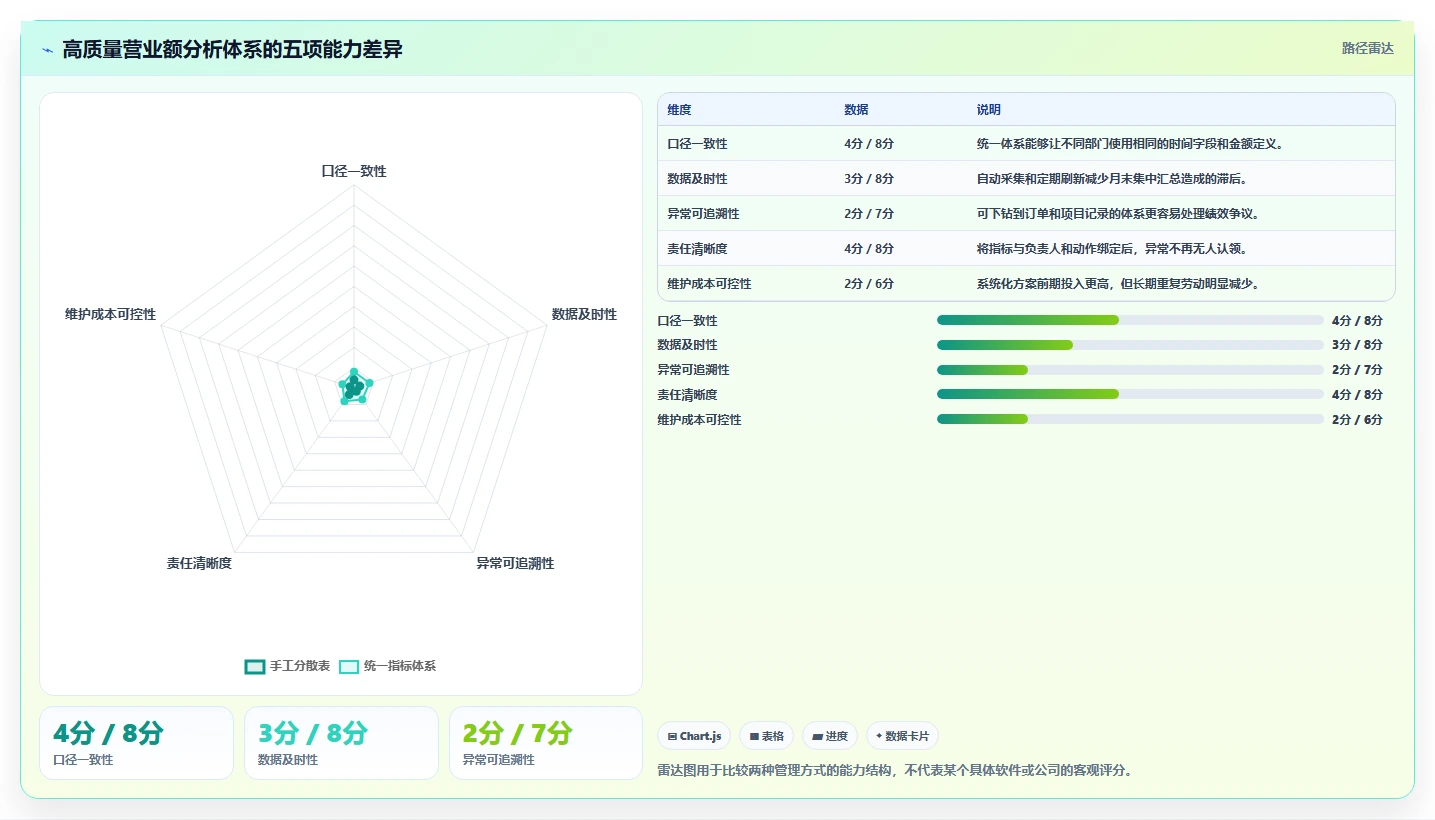Click the 维护成本可控性 radar axis label
The width and height of the screenshot is (1435, 820).
111,314
